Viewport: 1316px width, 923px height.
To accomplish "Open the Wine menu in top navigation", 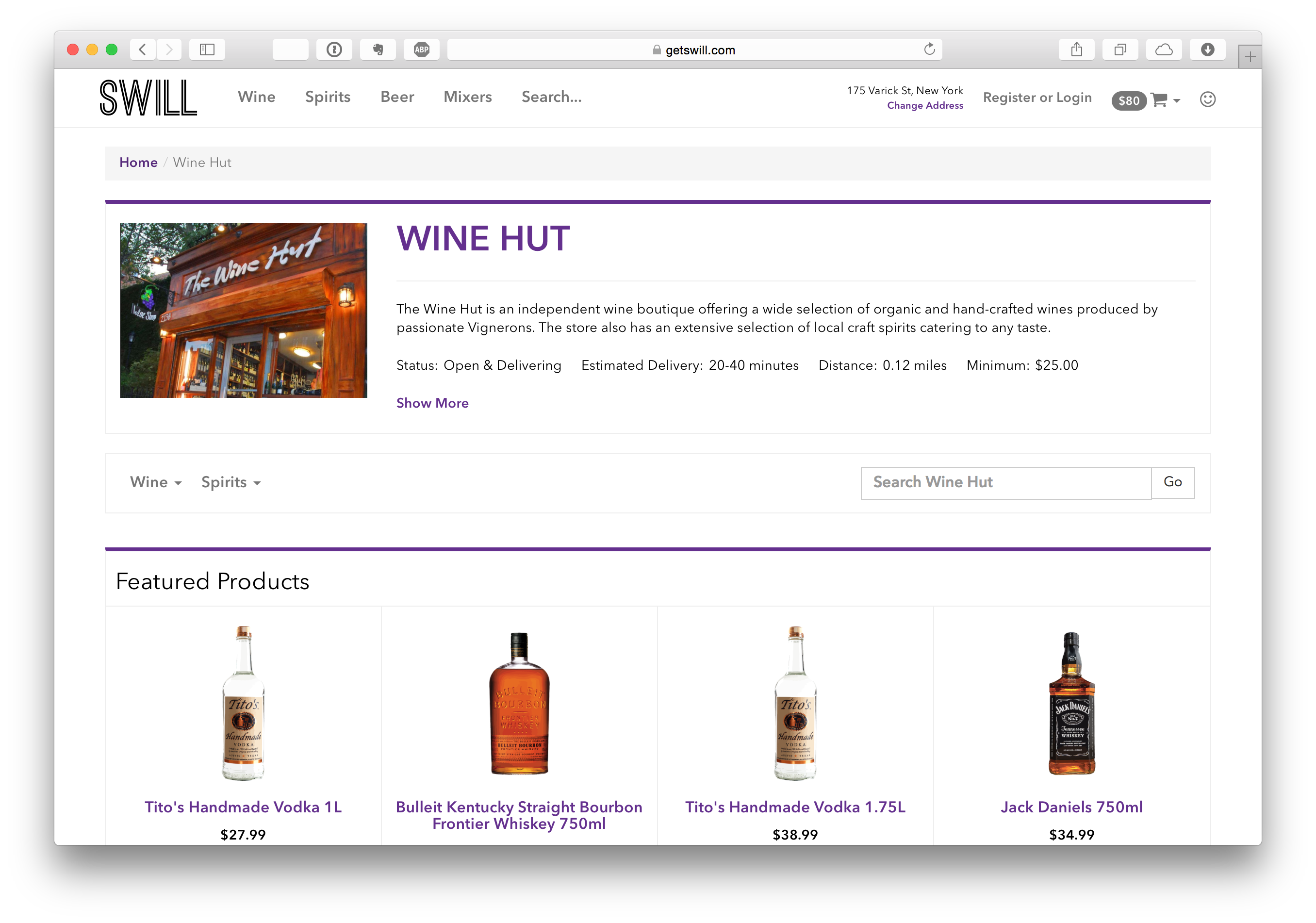I will click(256, 97).
